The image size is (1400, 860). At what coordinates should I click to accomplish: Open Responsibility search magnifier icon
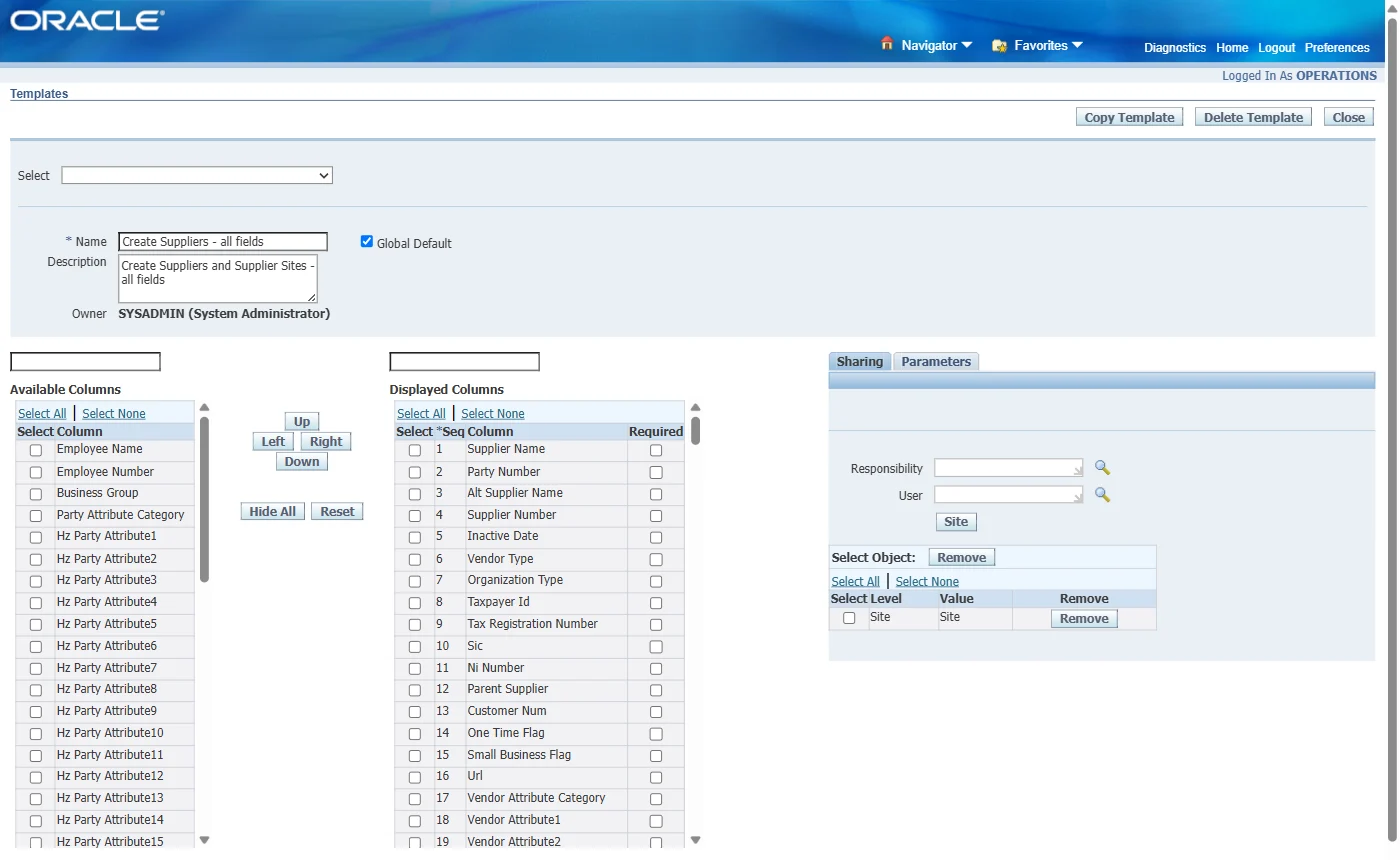pyautogui.click(x=1102, y=467)
